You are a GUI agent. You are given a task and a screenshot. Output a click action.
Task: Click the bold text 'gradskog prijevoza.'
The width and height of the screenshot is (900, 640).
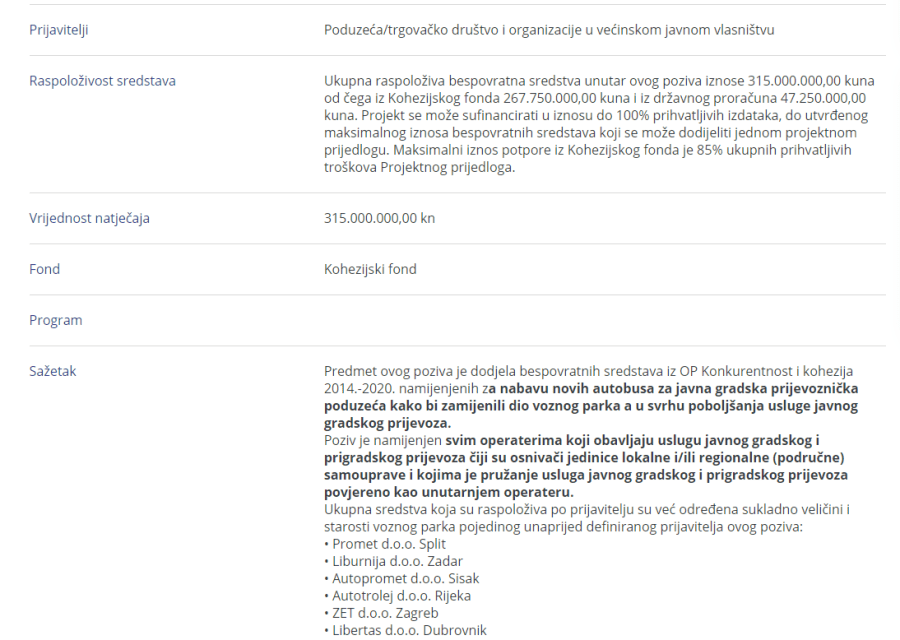pyautogui.click(x=387, y=424)
